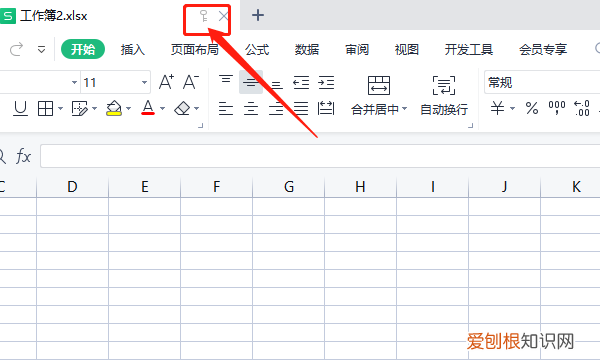Center text horizontally
The image size is (600, 360).
pos(251,109)
